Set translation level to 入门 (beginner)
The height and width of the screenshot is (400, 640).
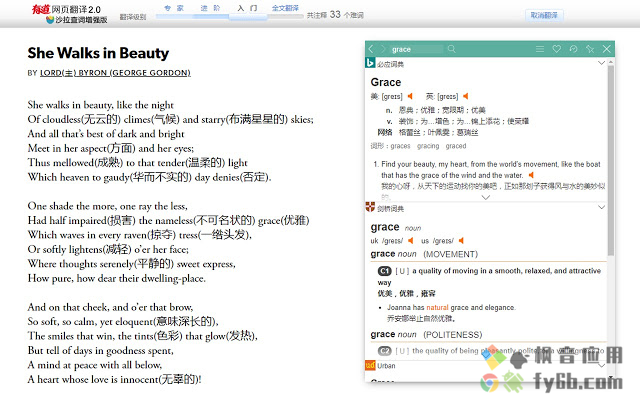(x=247, y=8)
